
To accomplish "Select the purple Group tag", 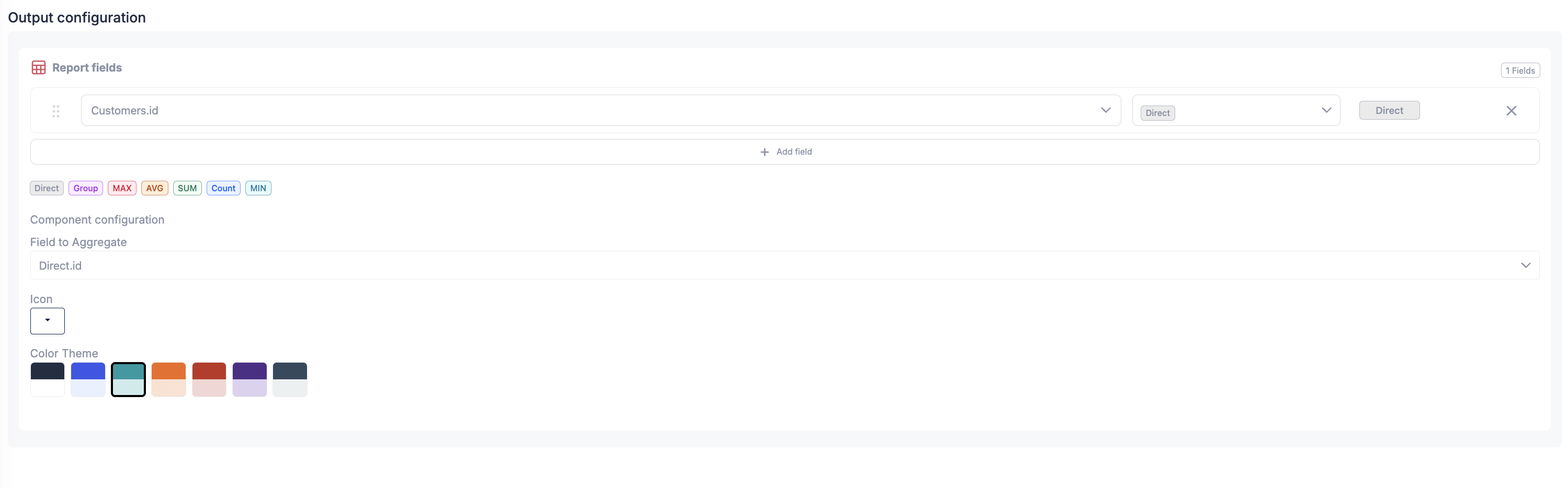I will [85, 189].
